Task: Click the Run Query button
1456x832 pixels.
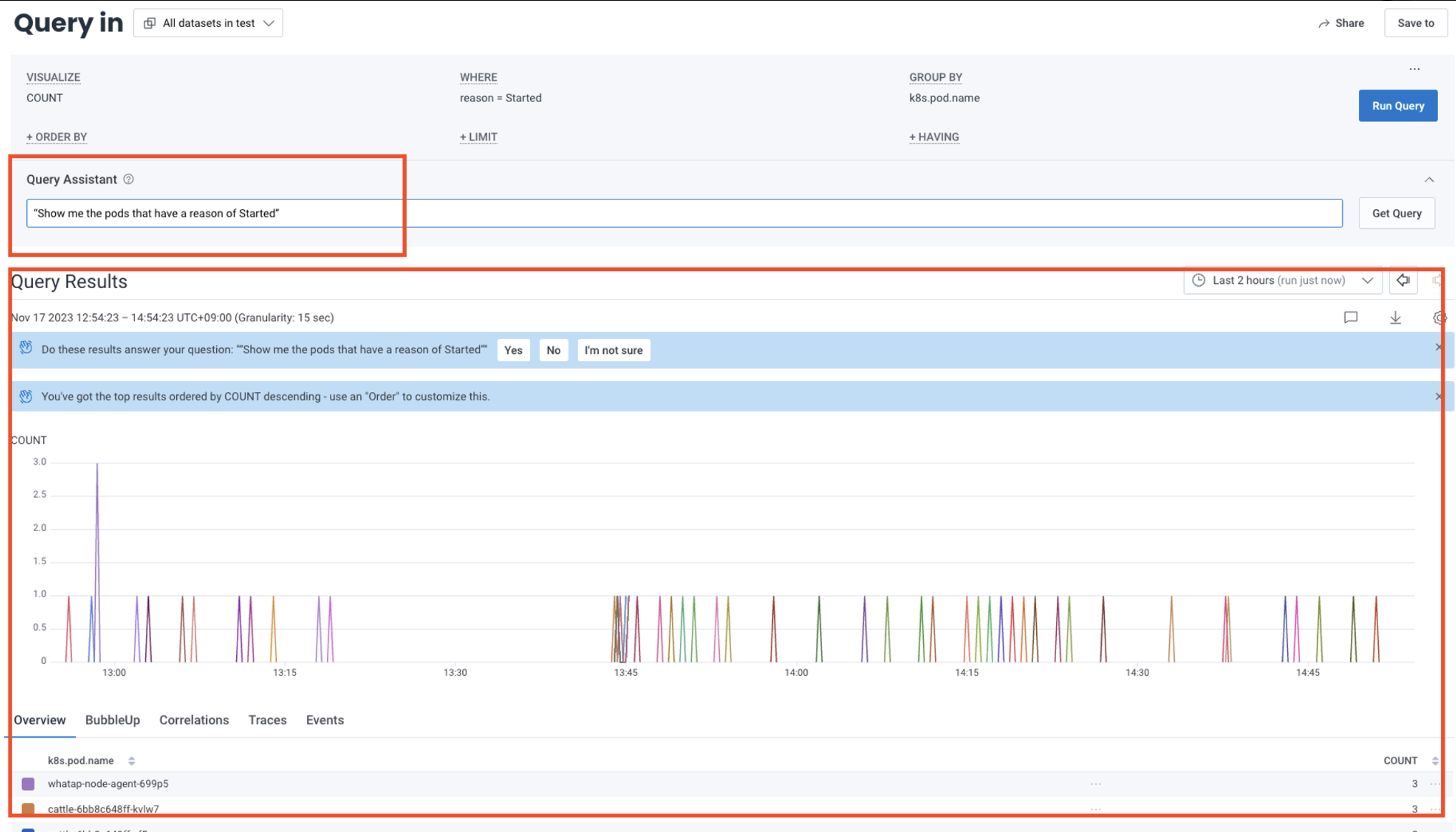Action: click(x=1397, y=106)
